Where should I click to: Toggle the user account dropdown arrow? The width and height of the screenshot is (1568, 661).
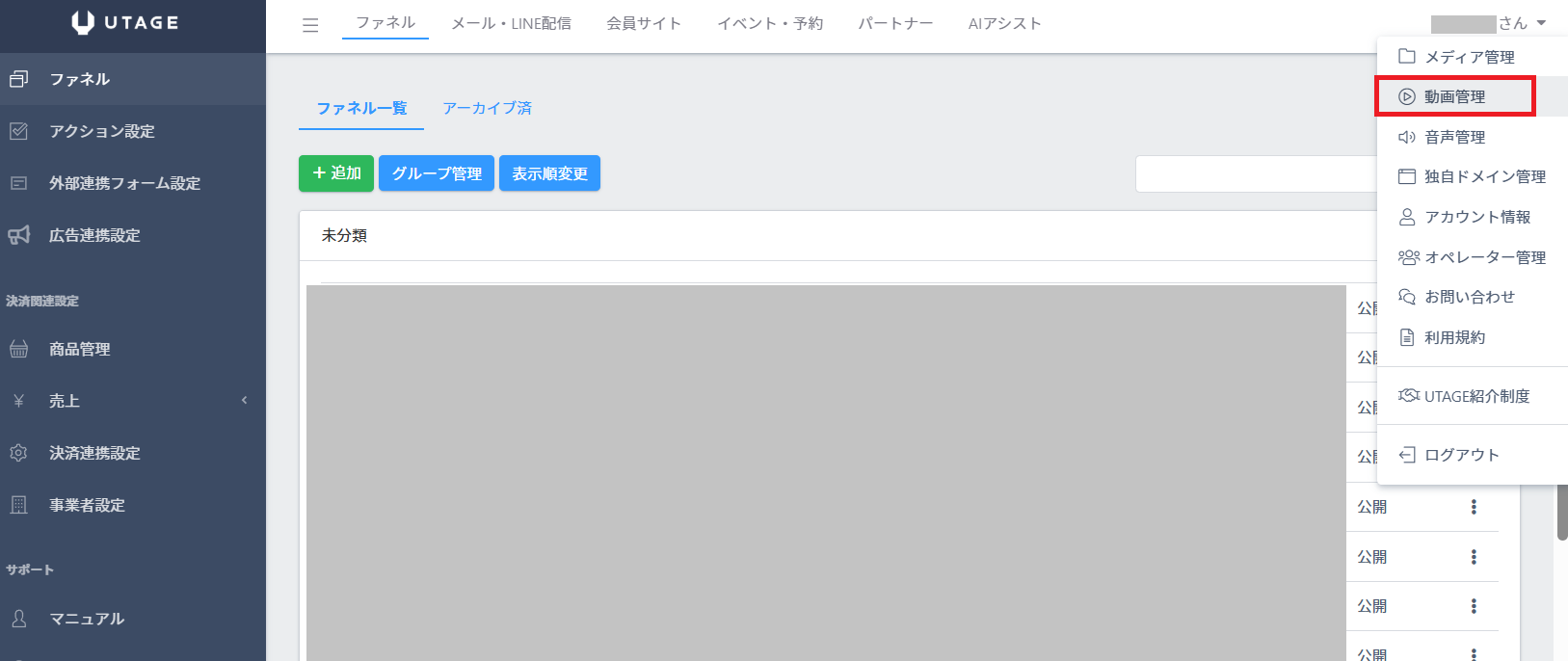click(x=1541, y=23)
